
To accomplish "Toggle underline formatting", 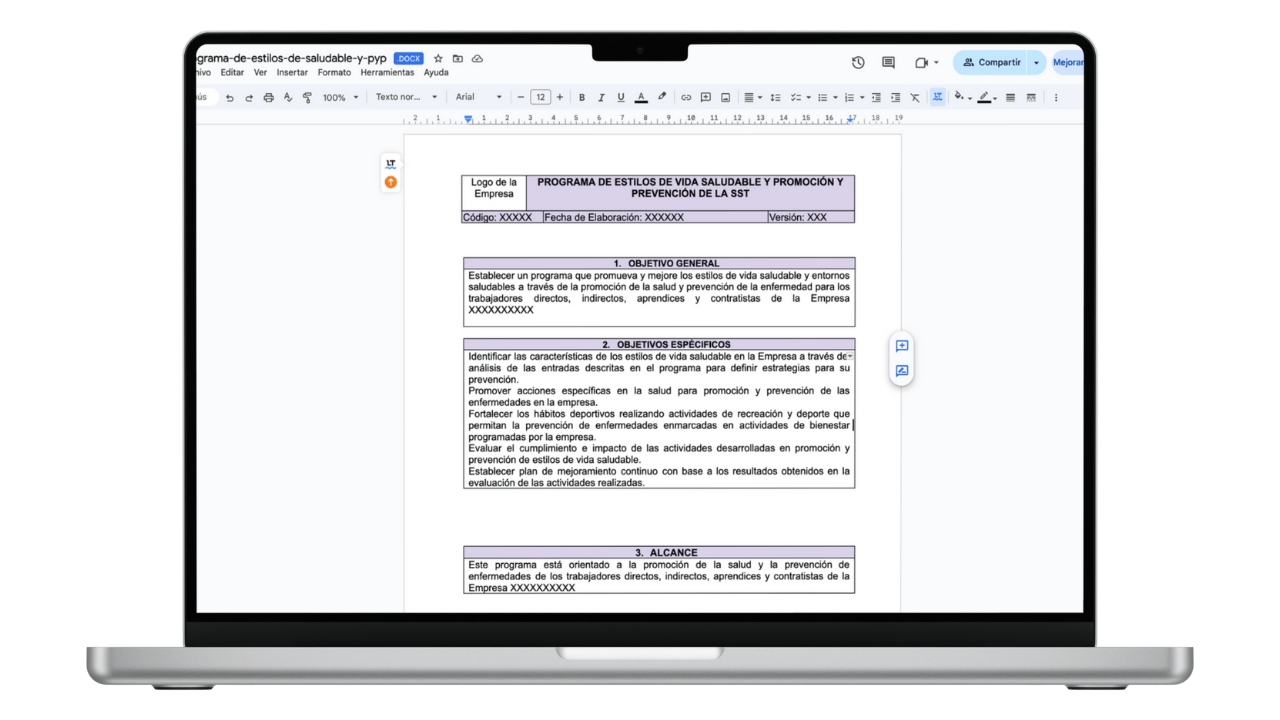I will point(620,97).
